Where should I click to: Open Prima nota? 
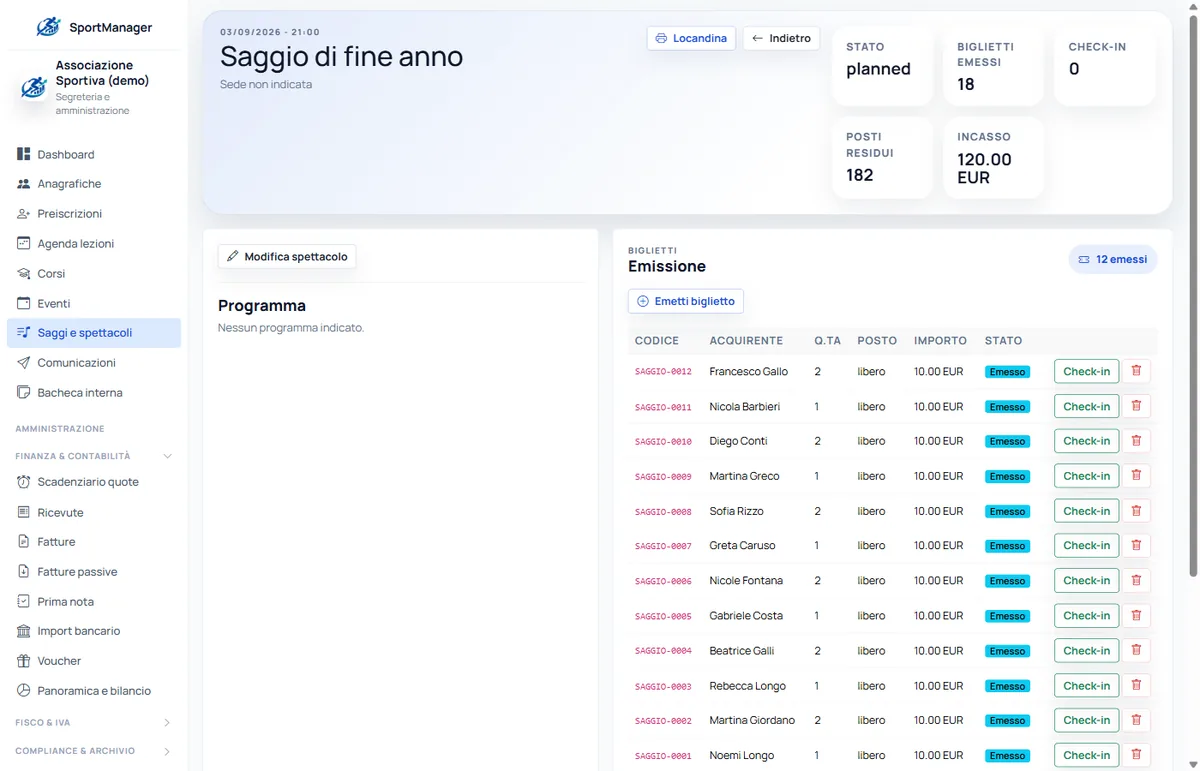pos(94,601)
